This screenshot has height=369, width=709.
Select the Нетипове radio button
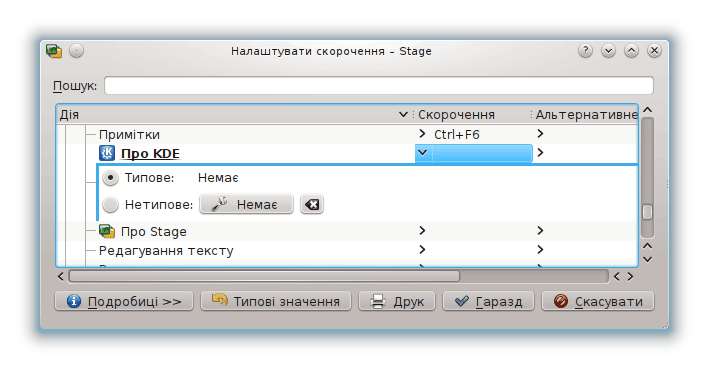pyautogui.click(x=110, y=205)
